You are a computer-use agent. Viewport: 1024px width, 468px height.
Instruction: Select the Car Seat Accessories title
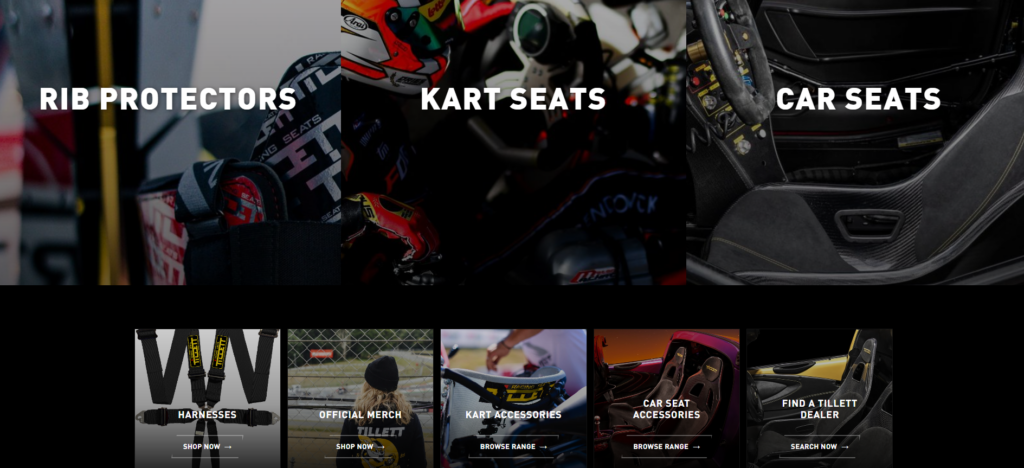click(x=666, y=409)
